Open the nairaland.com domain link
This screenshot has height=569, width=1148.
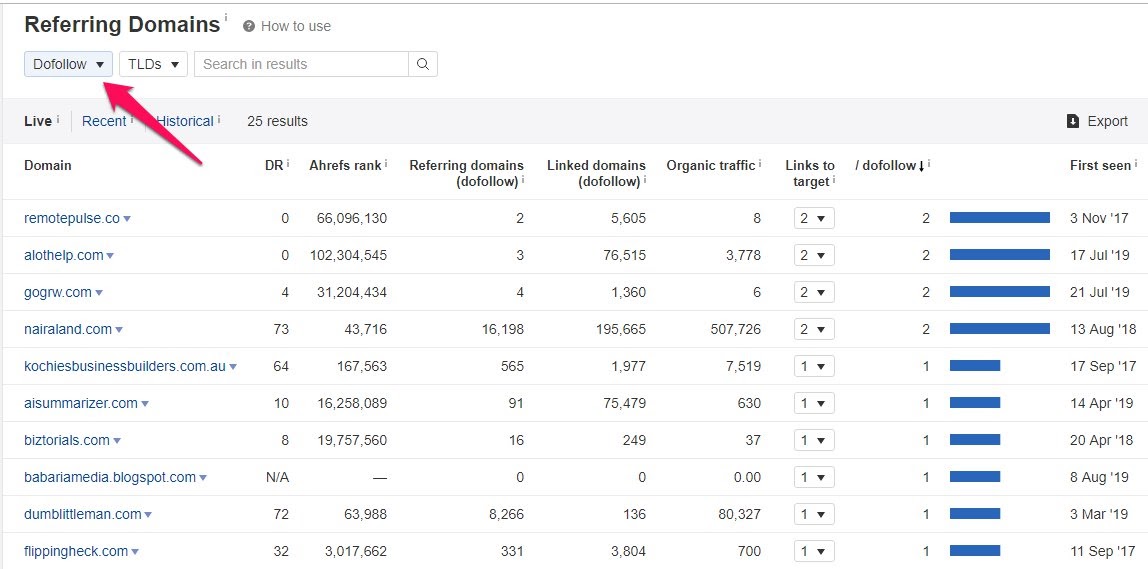tap(67, 329)
